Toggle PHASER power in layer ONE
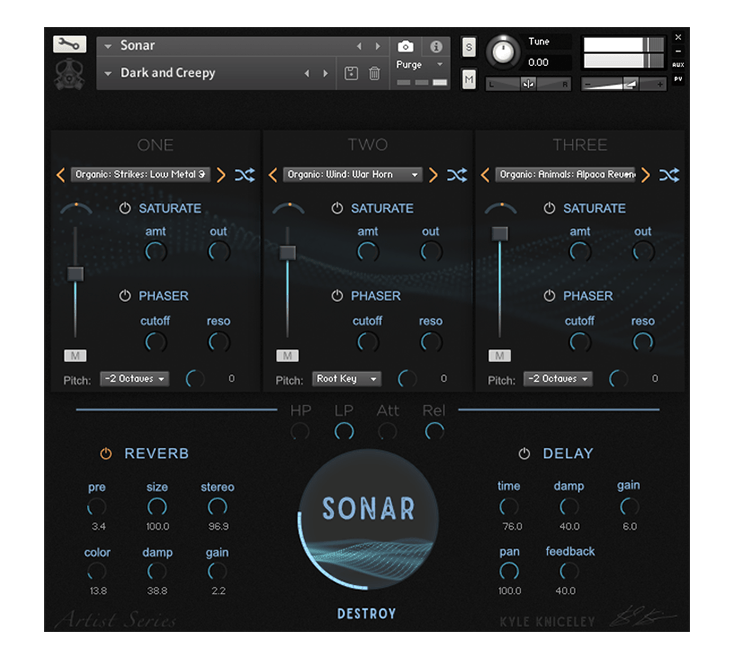The height and width of the screenshot is (659, 734). (125, 296)
